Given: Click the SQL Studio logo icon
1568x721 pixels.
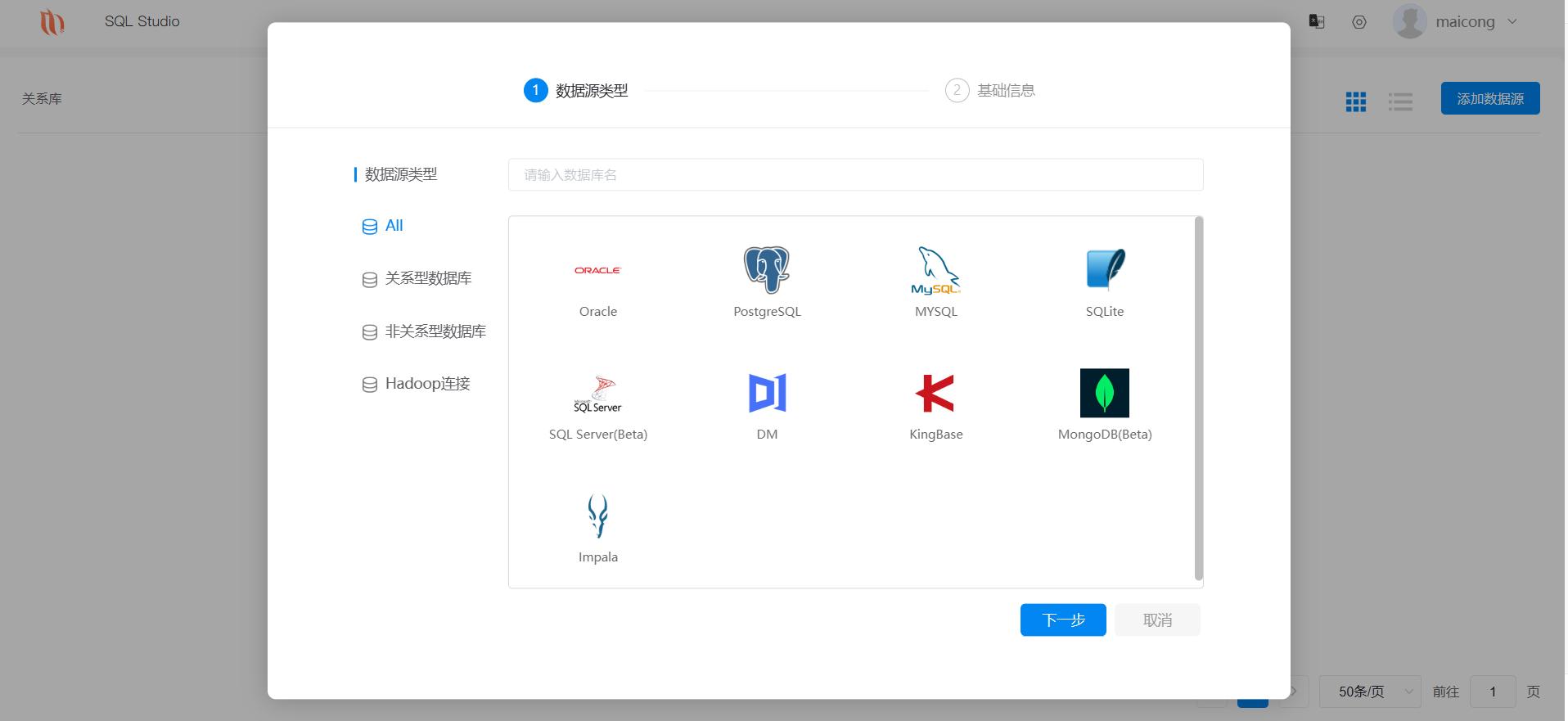Looking at the screenshot, I should coord(52,22).
